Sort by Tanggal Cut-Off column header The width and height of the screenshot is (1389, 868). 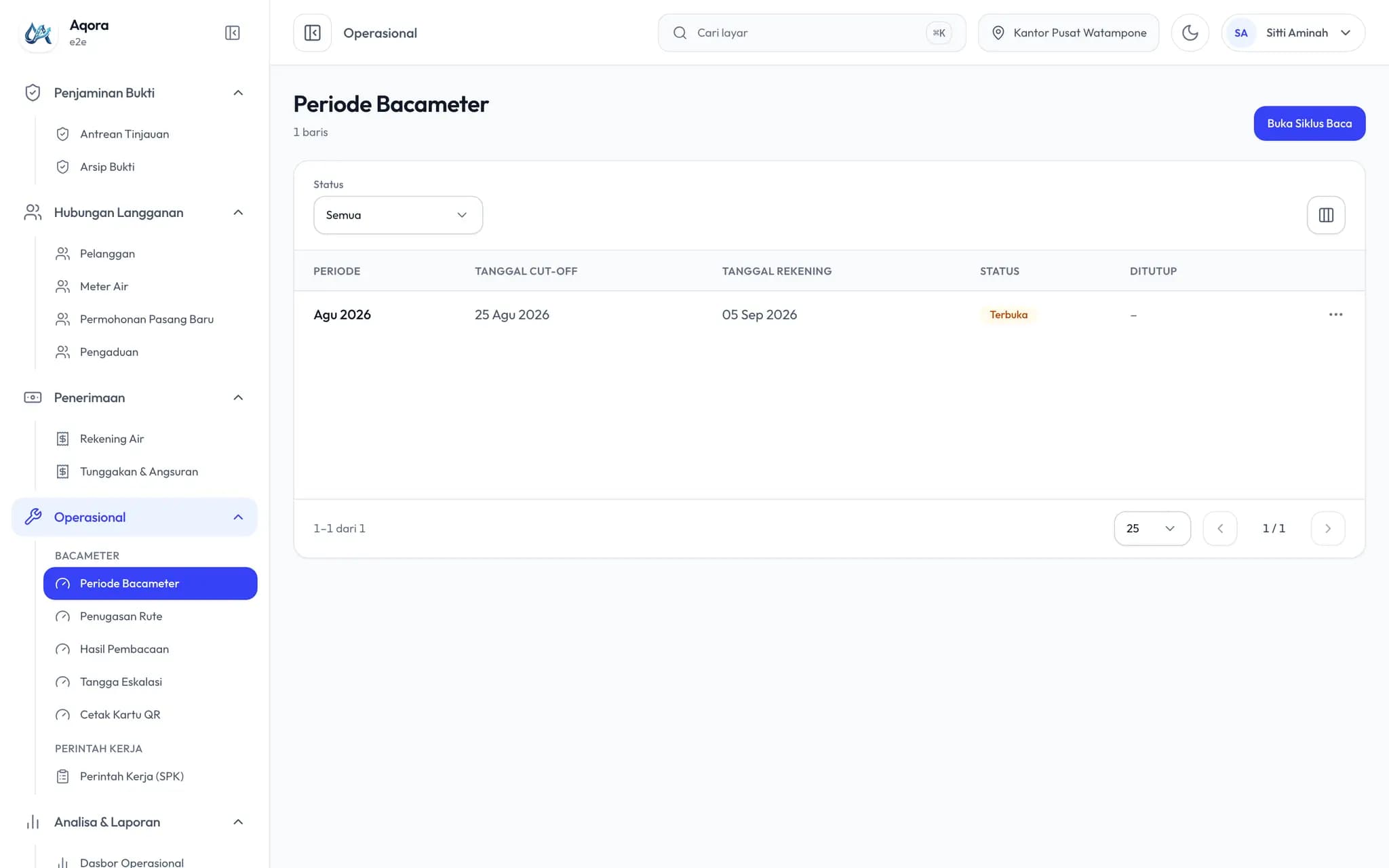click(x=526, y=271)
